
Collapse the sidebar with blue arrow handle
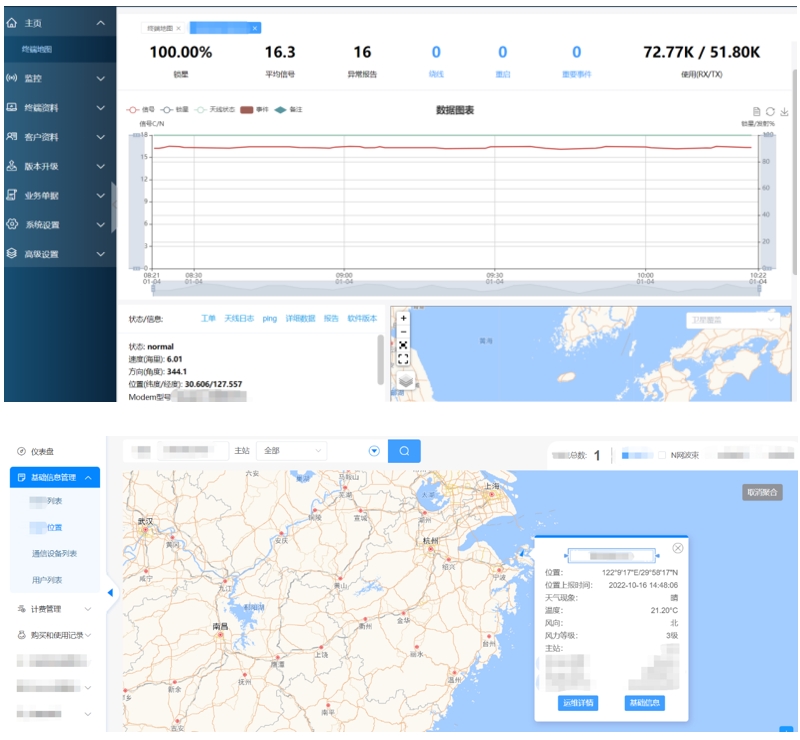[110, 593]
